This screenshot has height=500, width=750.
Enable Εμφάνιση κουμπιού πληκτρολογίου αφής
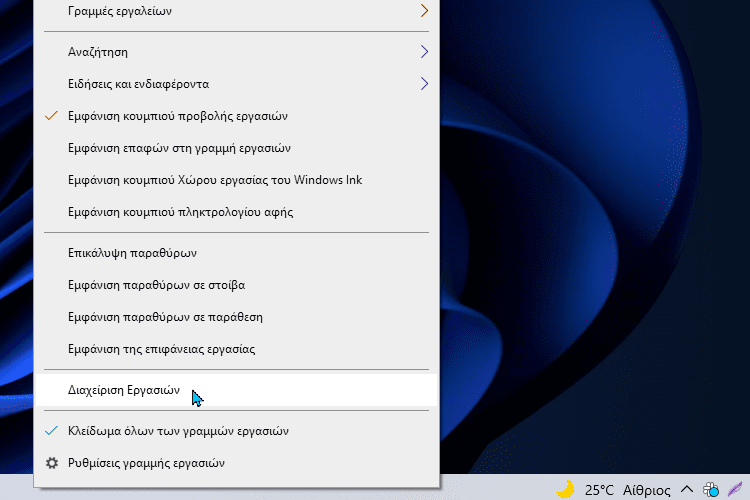tap(179, 212)
